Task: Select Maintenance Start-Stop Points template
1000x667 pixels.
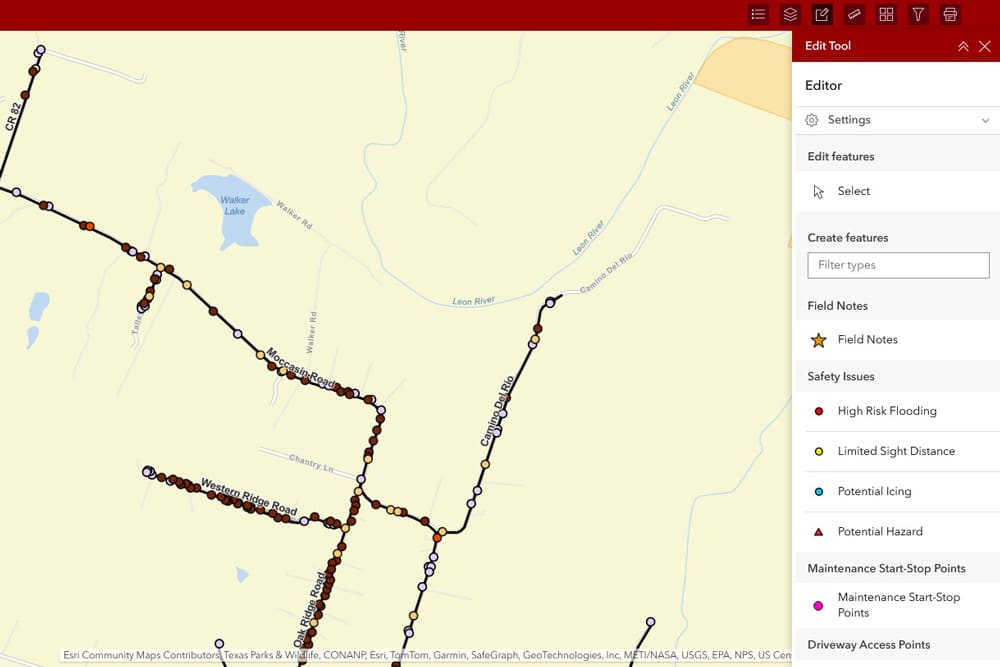Action: (x=897, y=604)
